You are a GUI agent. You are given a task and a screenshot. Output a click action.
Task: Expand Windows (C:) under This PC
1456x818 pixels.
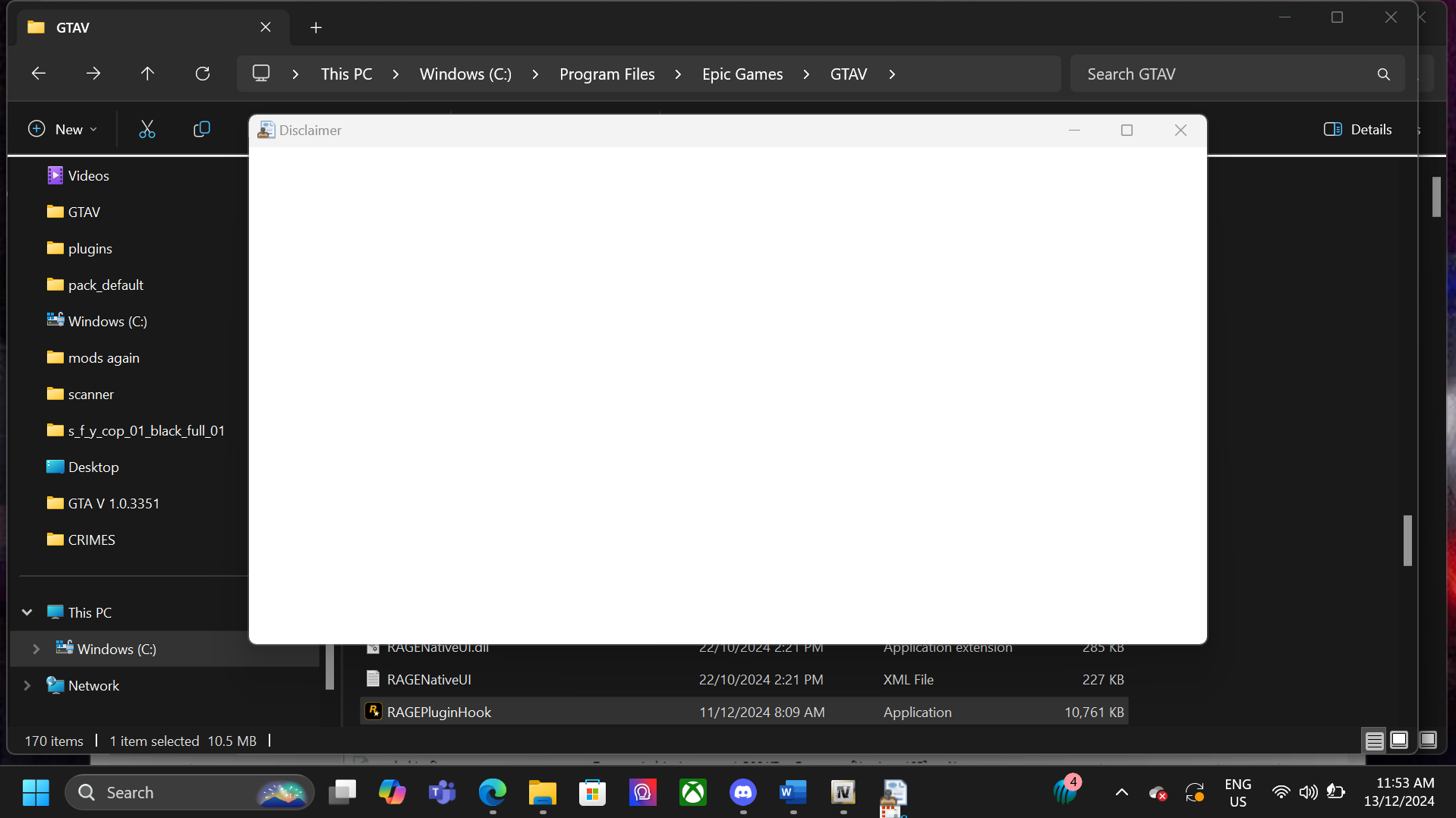tap(36, 649)
